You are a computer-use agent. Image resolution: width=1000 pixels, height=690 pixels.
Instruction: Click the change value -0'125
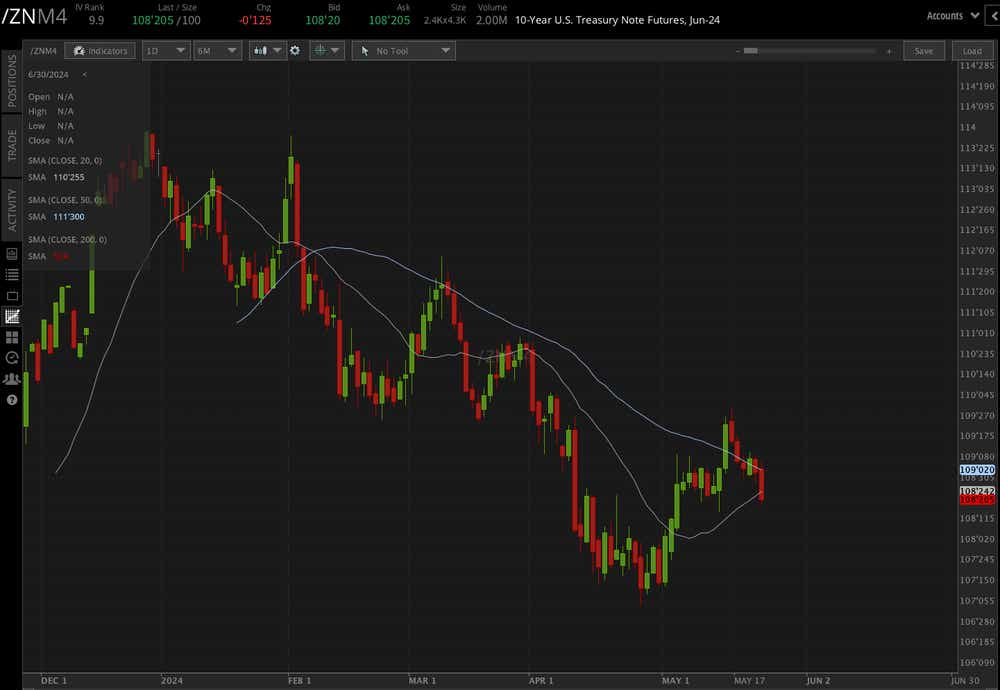254,20
